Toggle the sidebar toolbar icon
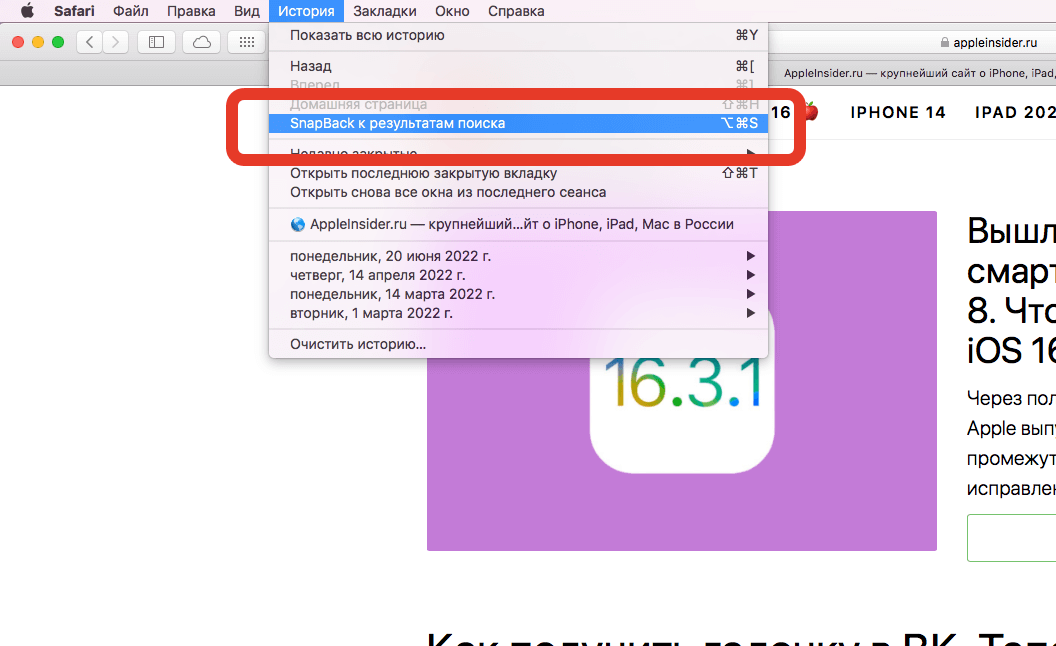1056x646 pixels. [x=156, y=42]
